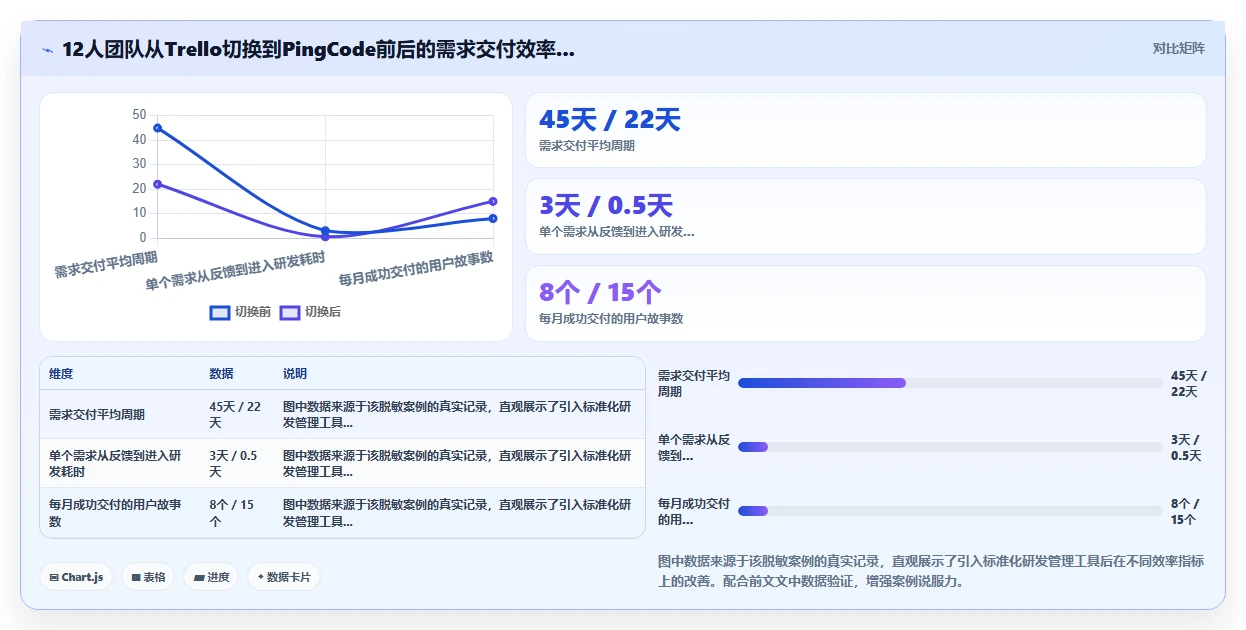Click the 单个需求从反馈到 progress bar
This screenshot has height=630, width=1246.
950,447
